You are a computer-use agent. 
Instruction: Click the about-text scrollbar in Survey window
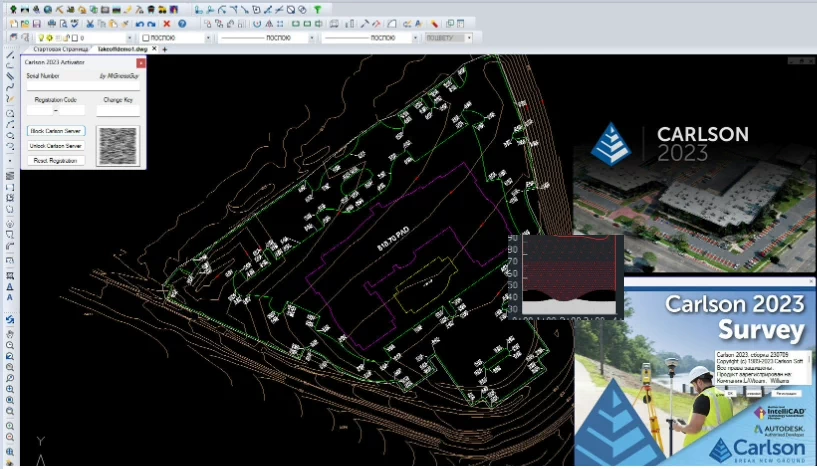tap(810, 367)
